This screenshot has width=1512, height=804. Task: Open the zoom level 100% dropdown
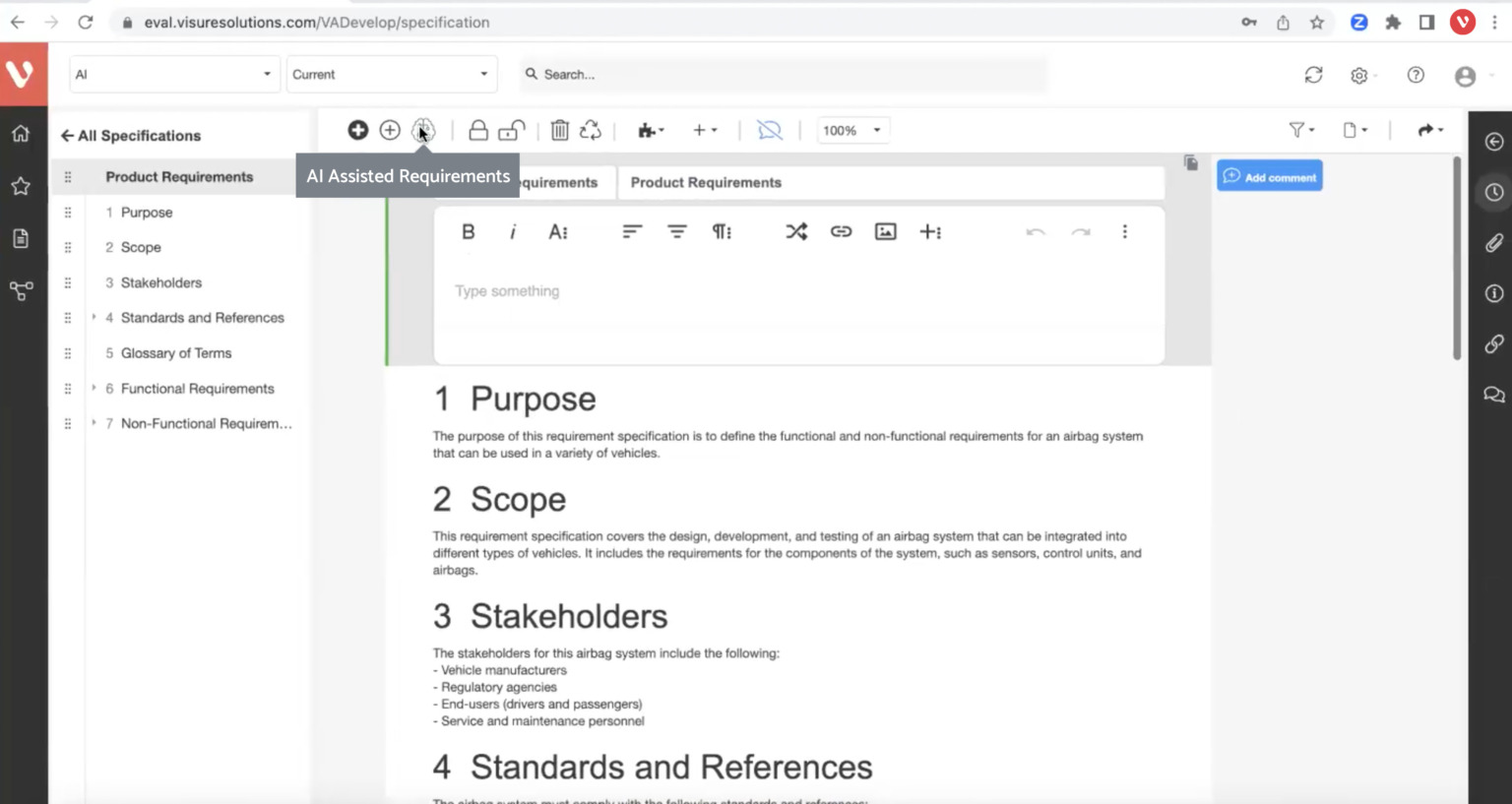[852, 129]
